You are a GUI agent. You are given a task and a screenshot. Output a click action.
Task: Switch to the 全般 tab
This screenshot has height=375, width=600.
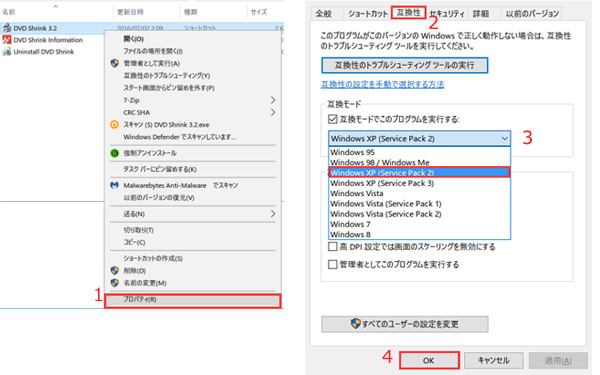324,14
